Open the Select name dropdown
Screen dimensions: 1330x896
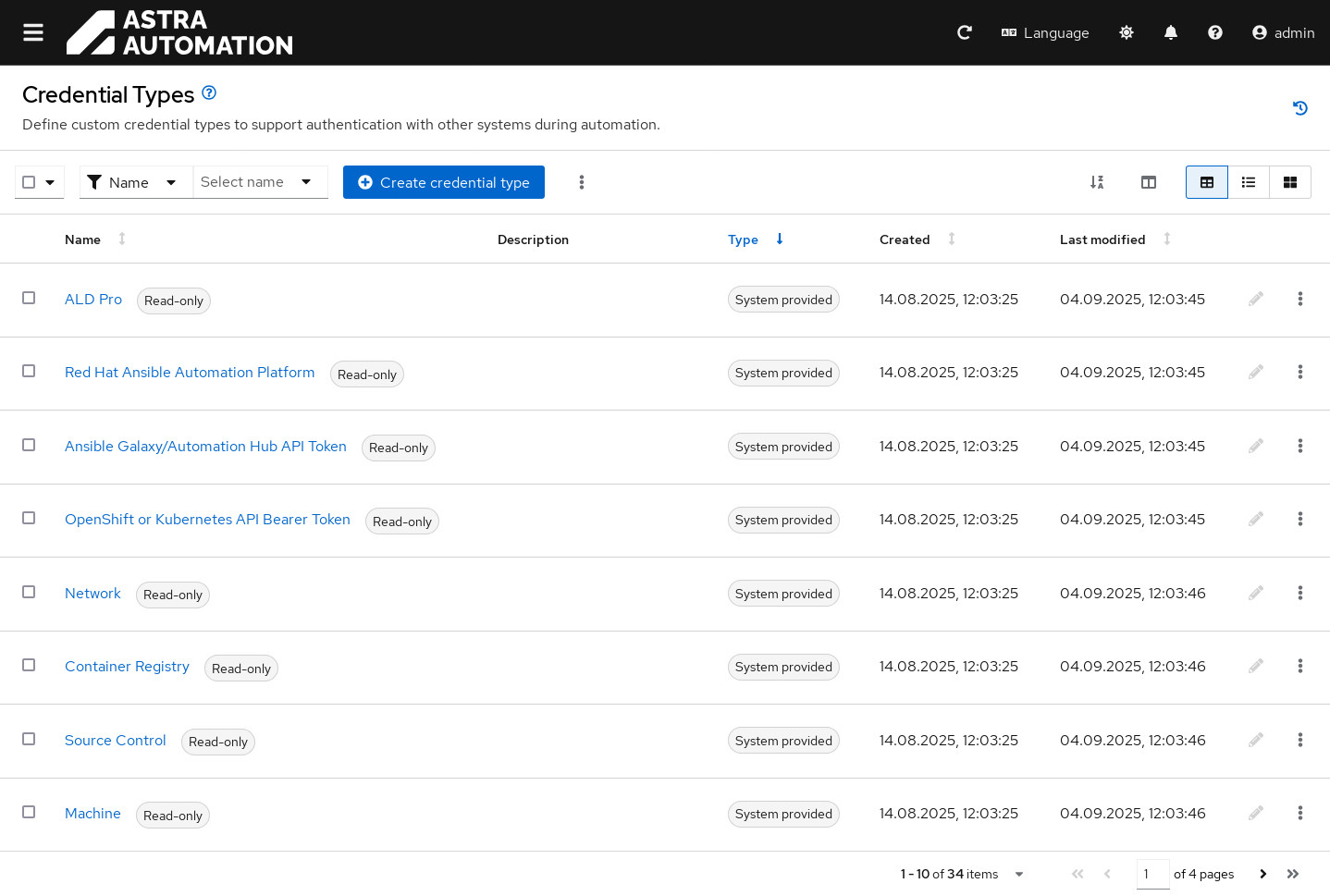259,182
